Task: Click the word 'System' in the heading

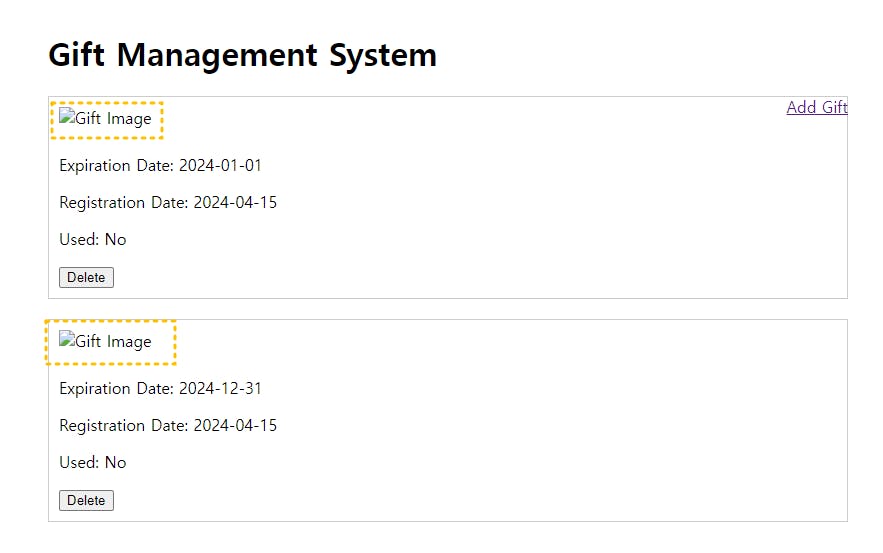Action: point(383,56)
